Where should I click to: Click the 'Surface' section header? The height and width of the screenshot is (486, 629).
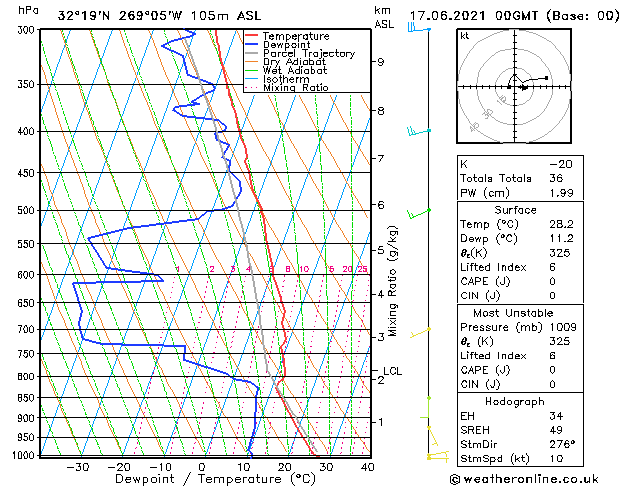coord(515,210)
